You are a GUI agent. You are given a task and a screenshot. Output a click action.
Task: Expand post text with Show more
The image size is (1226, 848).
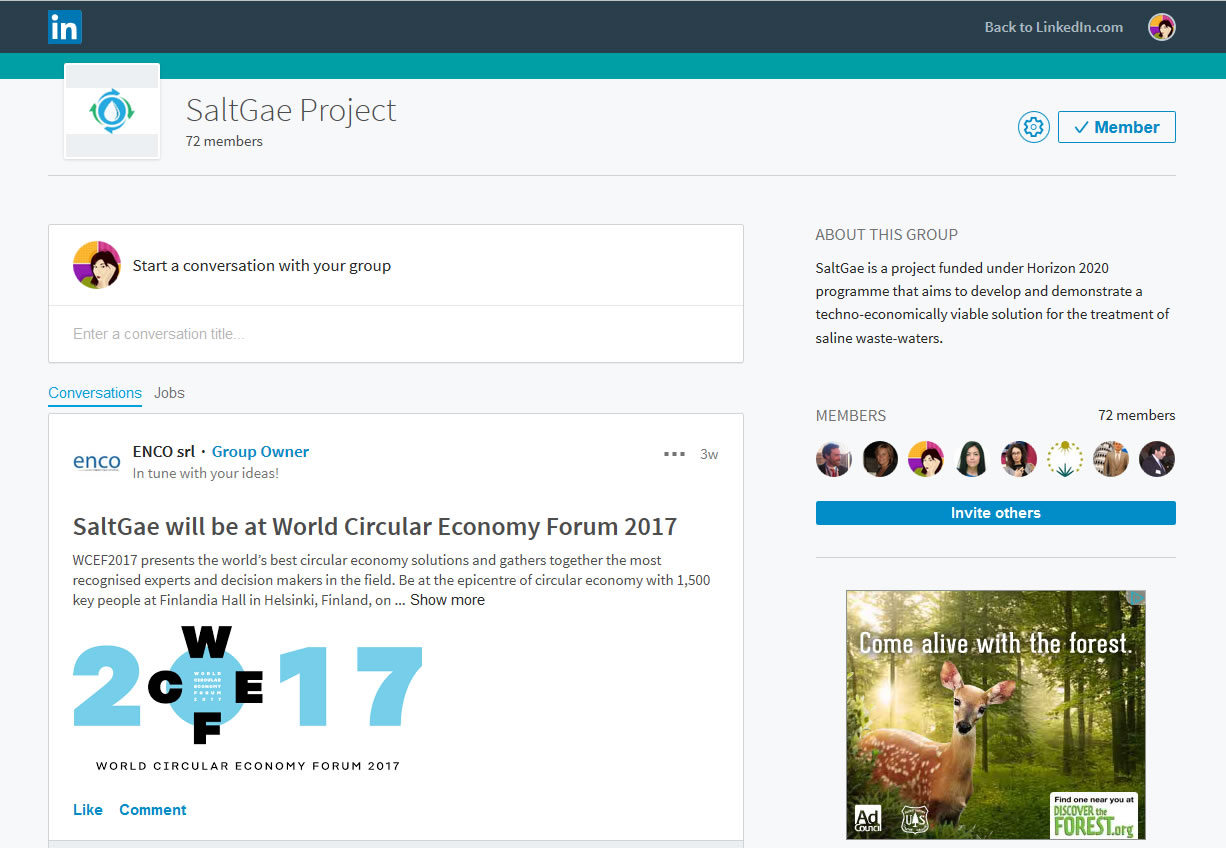pos(447,600)
